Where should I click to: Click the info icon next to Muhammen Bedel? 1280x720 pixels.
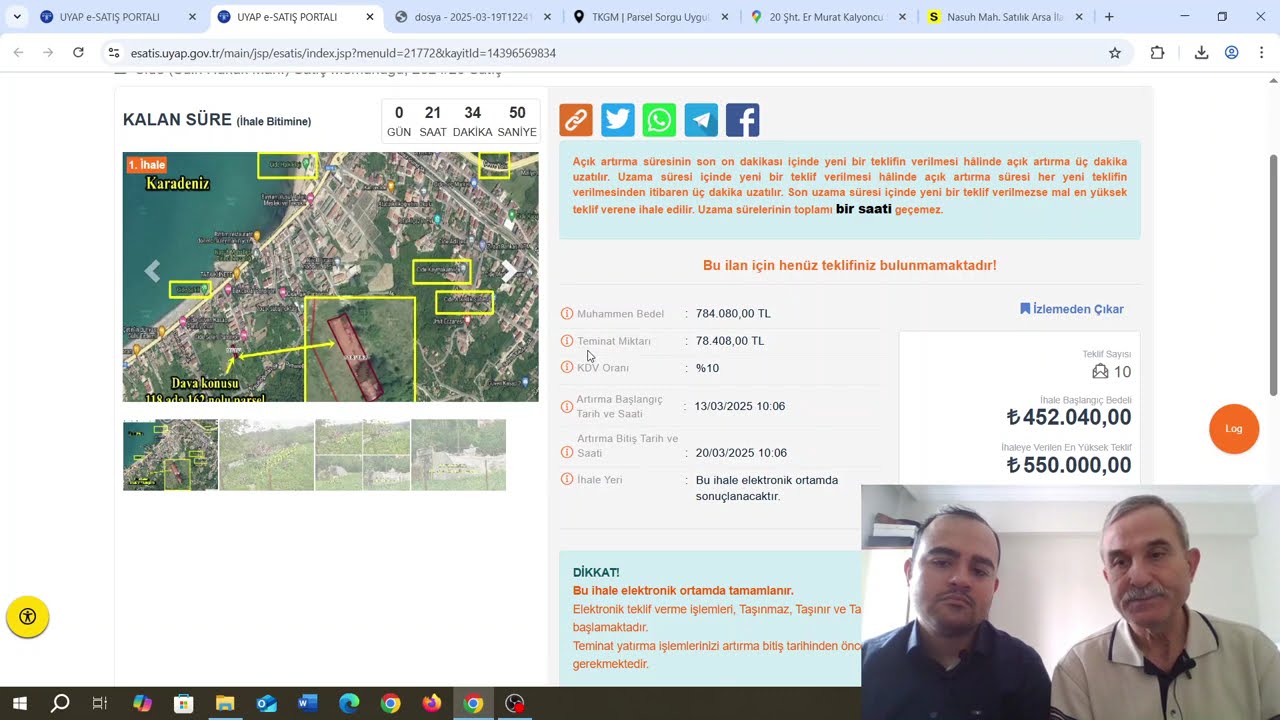pyautogui.click(x=567, y=314)
